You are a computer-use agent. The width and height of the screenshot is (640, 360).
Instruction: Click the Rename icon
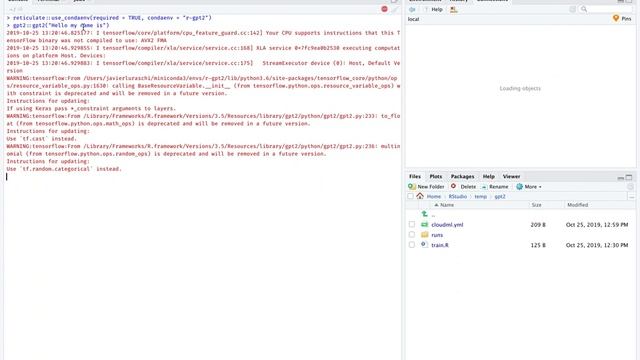tap(484, 187)
